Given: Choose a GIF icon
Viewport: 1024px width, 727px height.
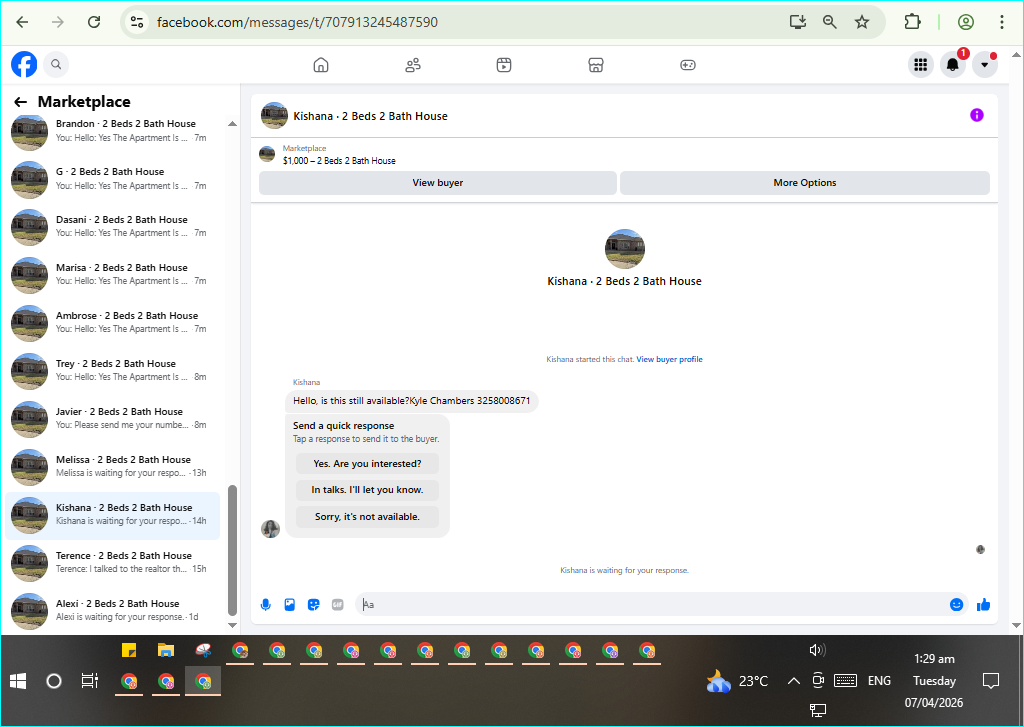Looking at the screenshot, I should tap(338, 605).
